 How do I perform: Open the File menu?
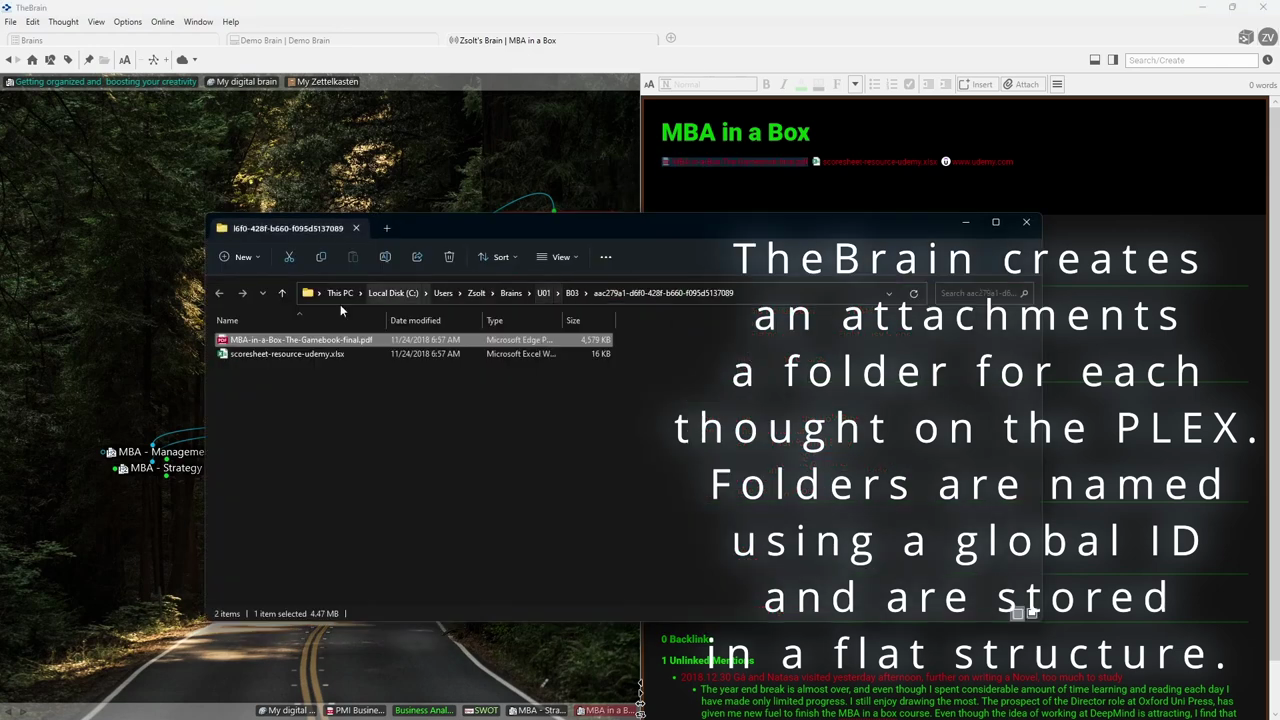10,22
